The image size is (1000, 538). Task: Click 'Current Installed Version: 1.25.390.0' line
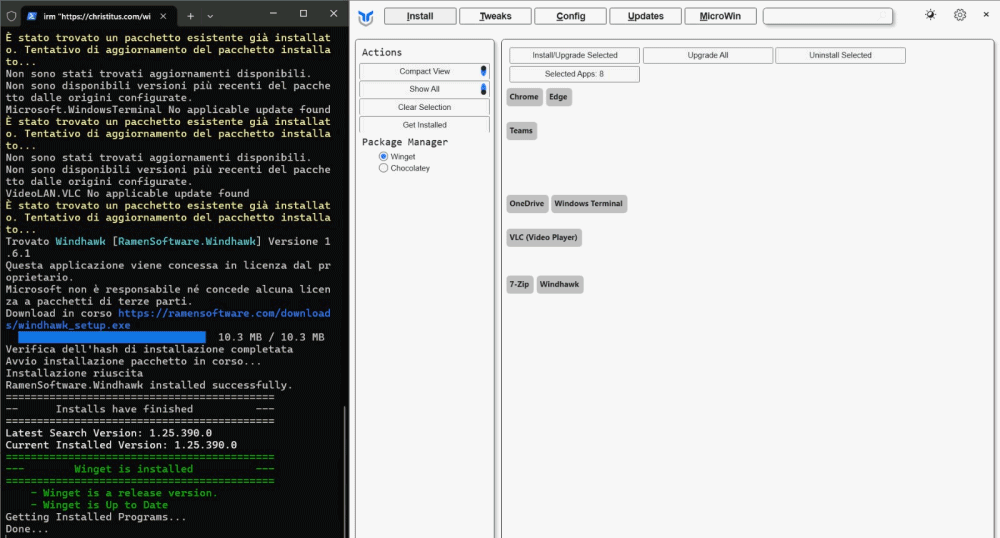coord(121,446)
